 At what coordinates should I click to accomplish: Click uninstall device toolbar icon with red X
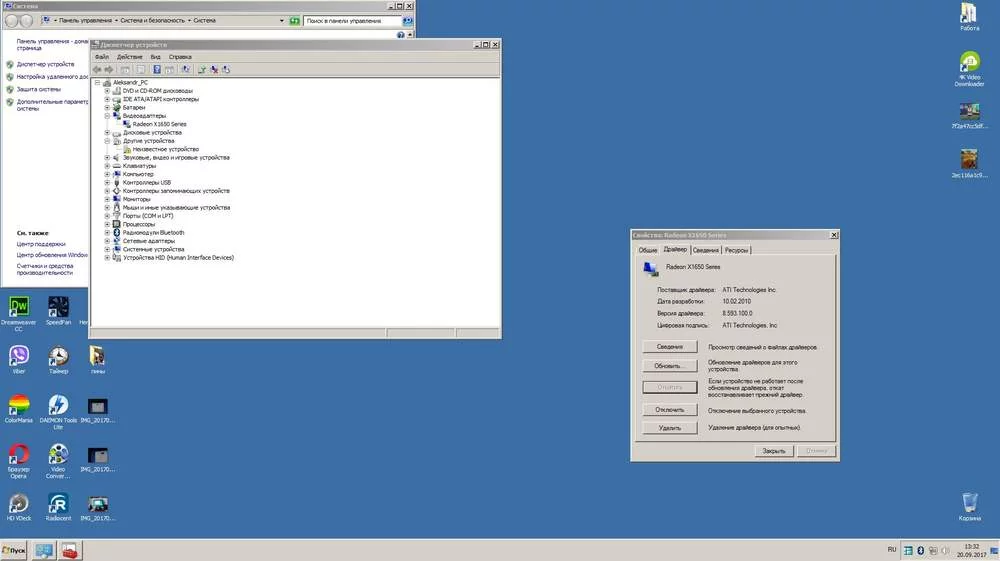point(214,69)
